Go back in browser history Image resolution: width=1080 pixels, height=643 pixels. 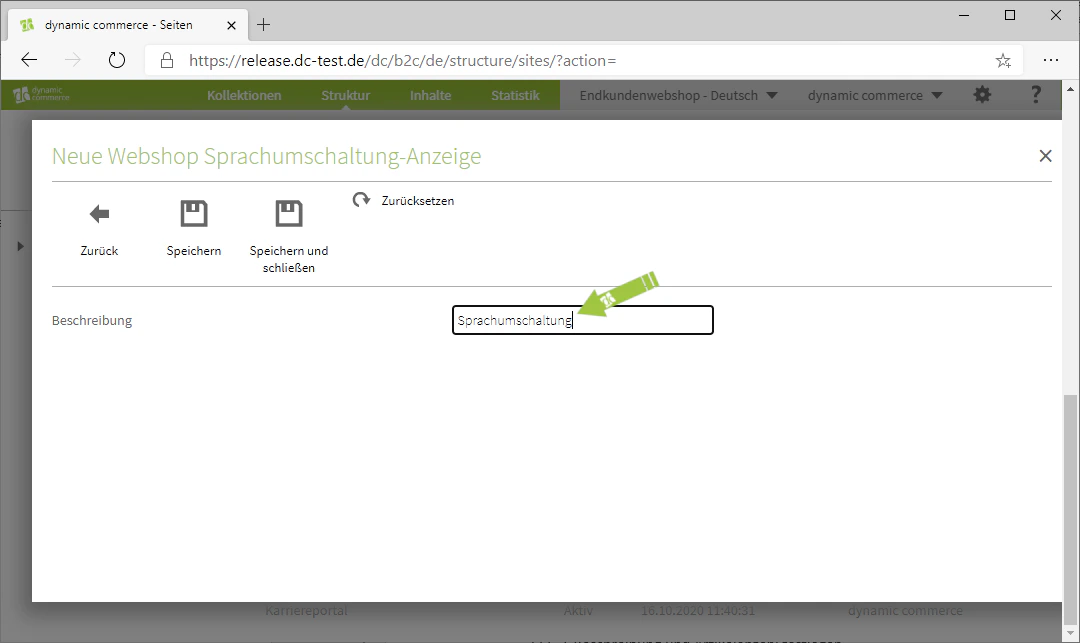click(29, 61)
